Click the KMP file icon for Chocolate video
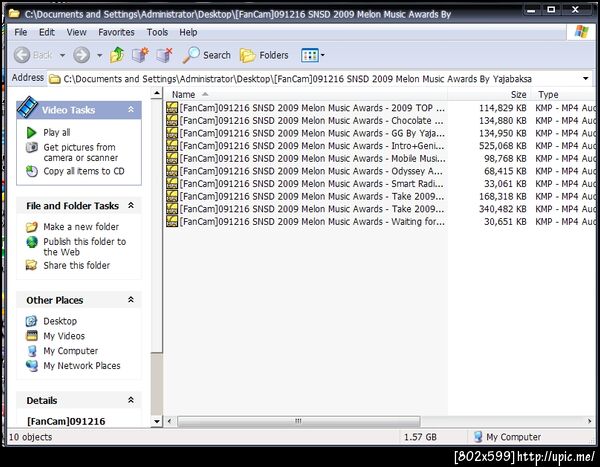This screenshot has height=467, width=600. pos(172,120)
